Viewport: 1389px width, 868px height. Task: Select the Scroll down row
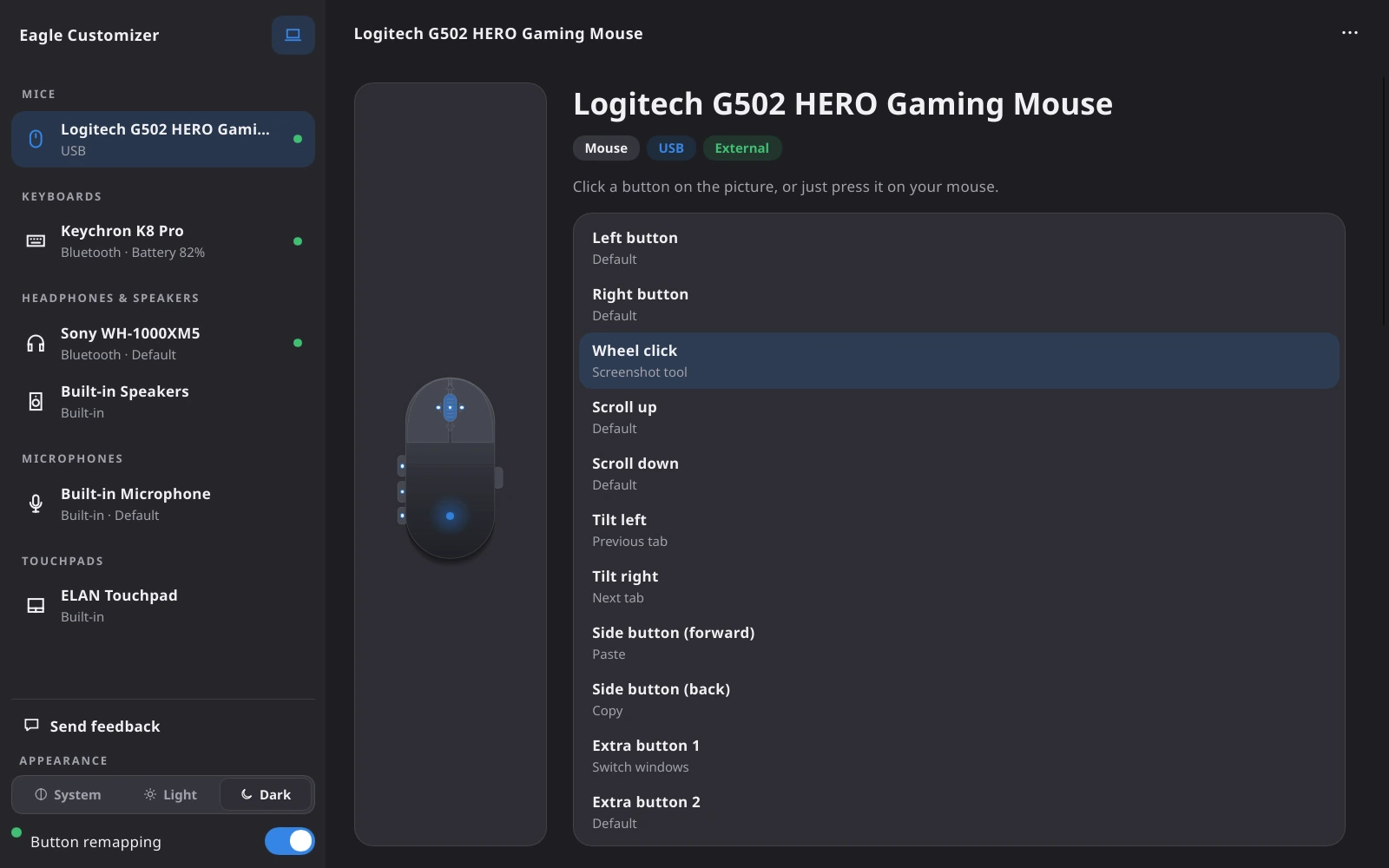959,474
